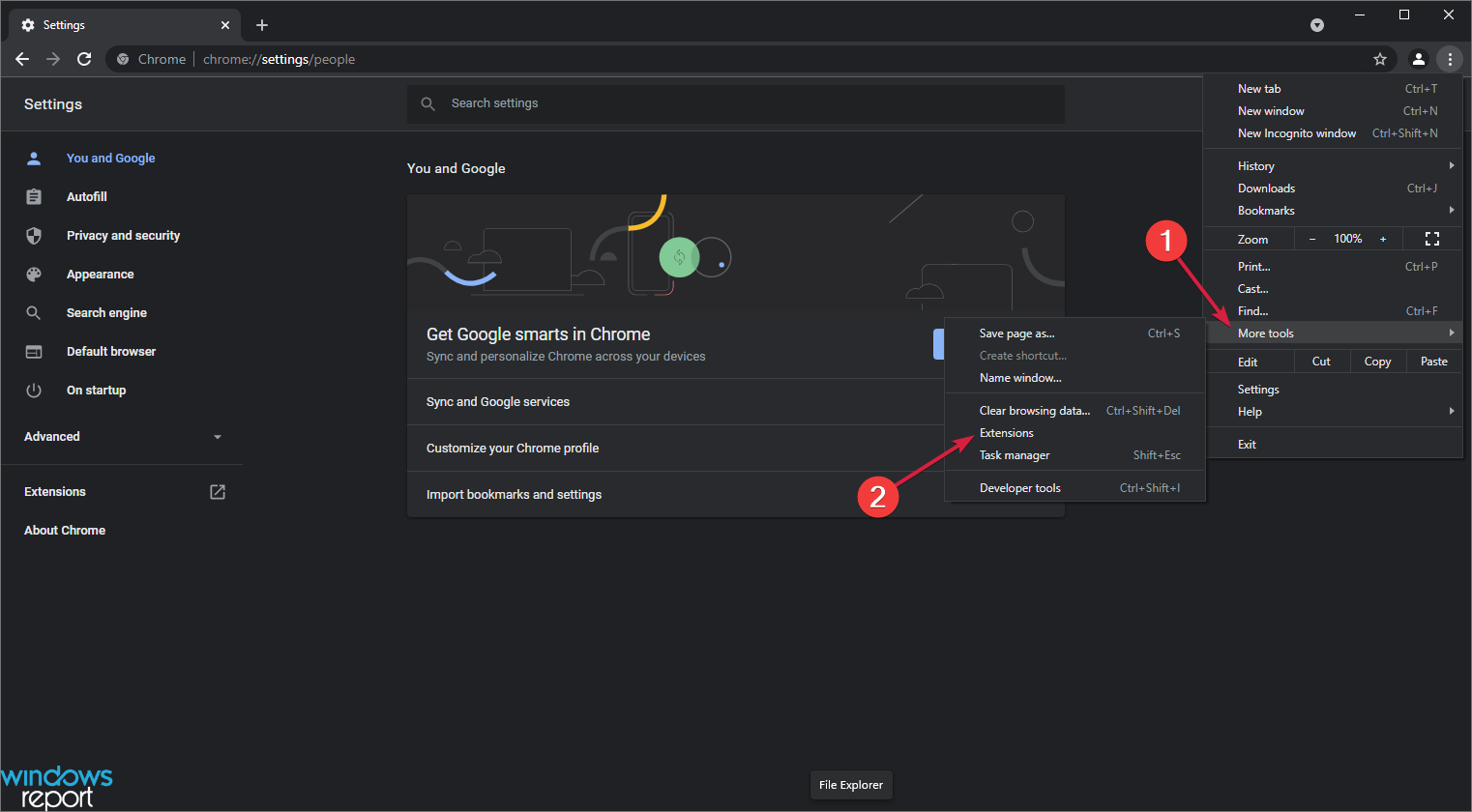Open About Chrome page

[65, 531]
